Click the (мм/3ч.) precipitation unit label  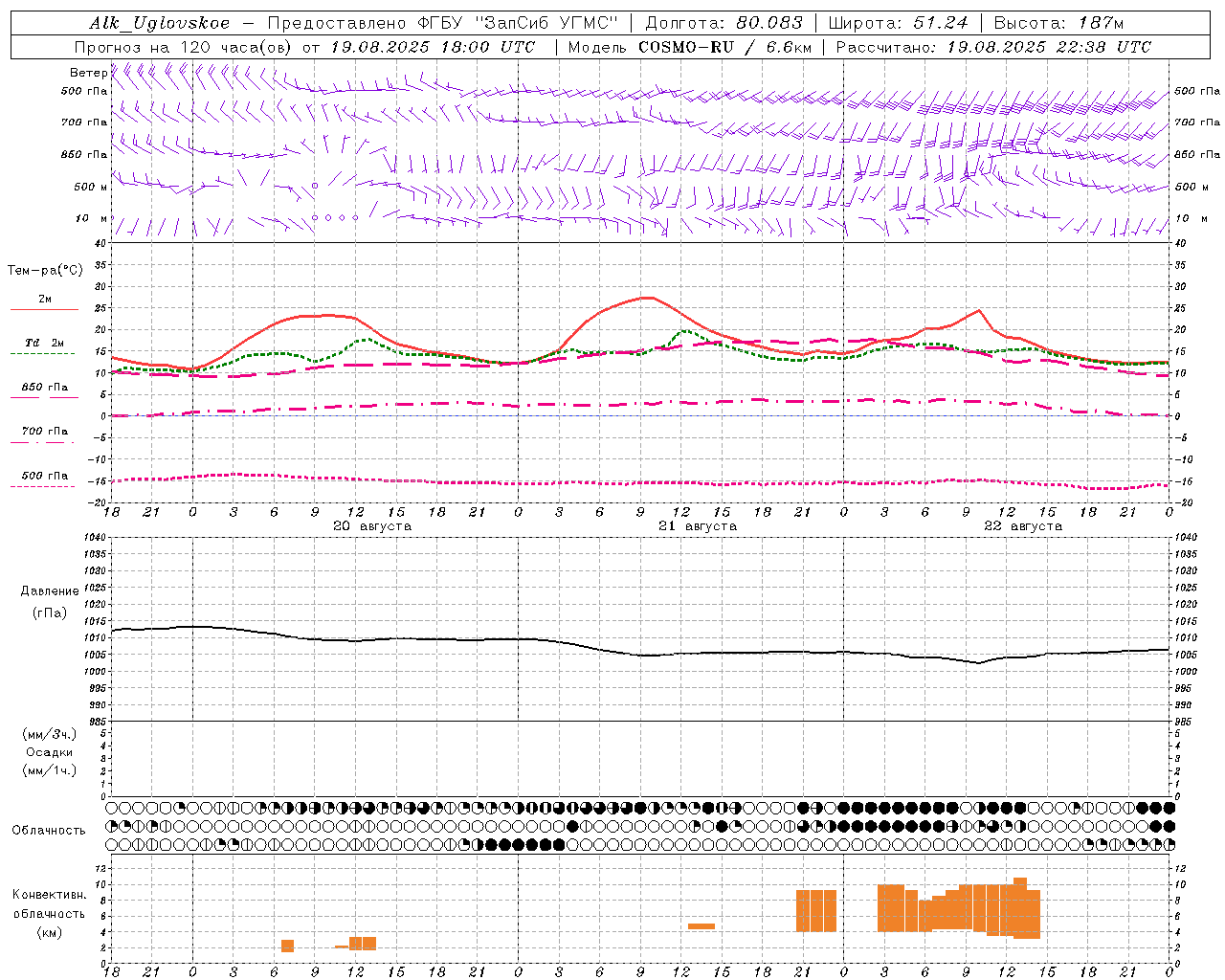pyautogui.click(x=50, y=734)
